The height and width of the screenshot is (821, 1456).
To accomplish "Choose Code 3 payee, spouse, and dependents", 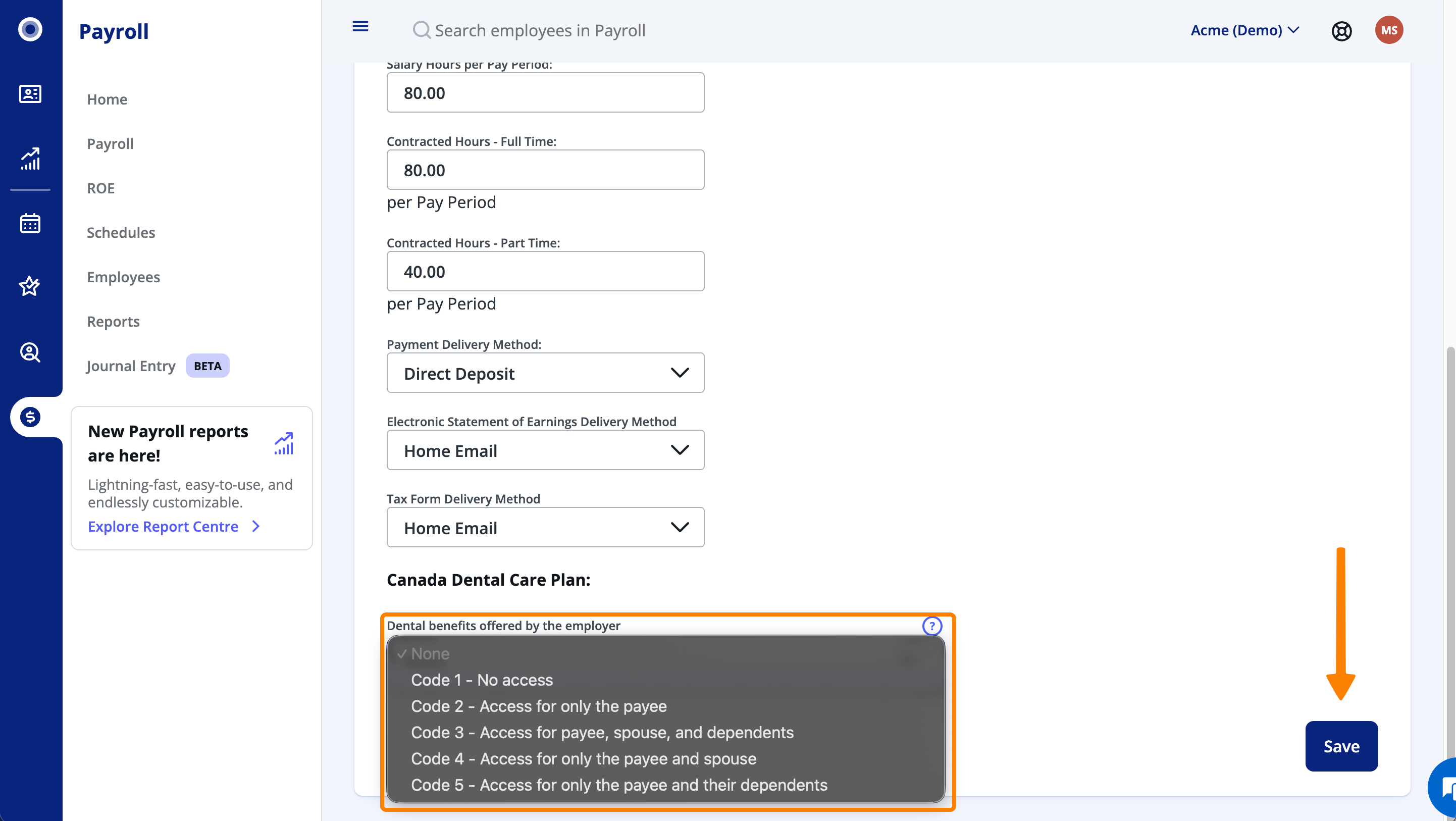I will click(x=602, y=732).
